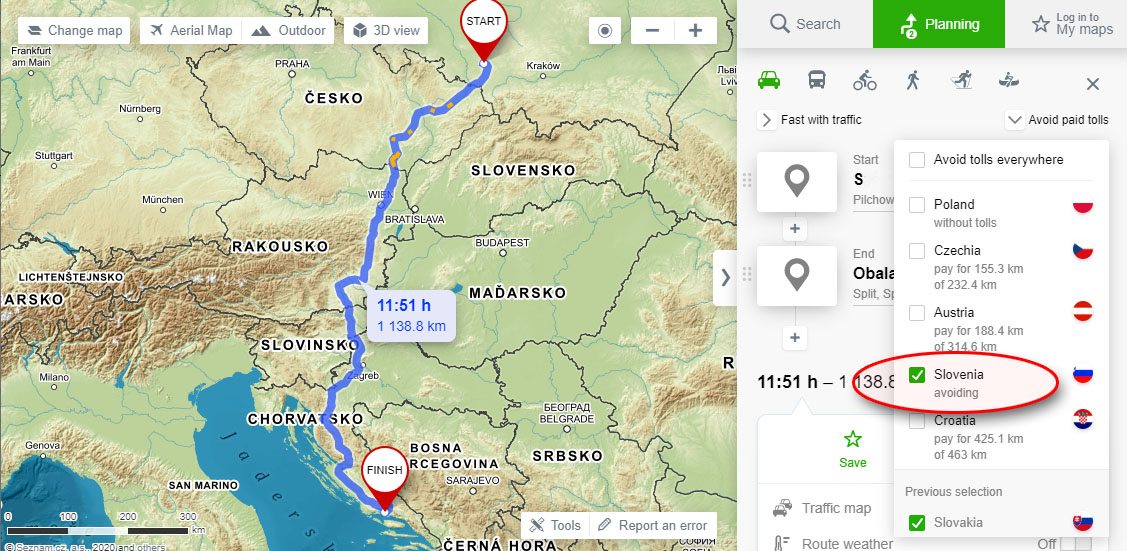
Task: Select the cross-country skiing icon
Action: click(x=961, y=81)
